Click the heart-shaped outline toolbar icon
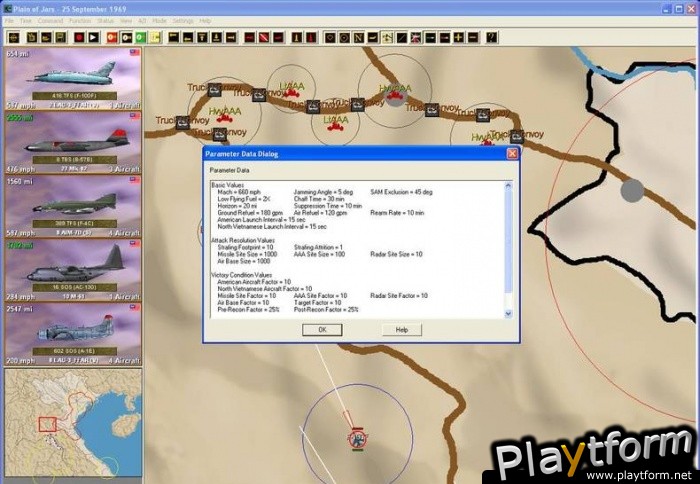Screen dimensions: 700x484 [x=330, y=38]
